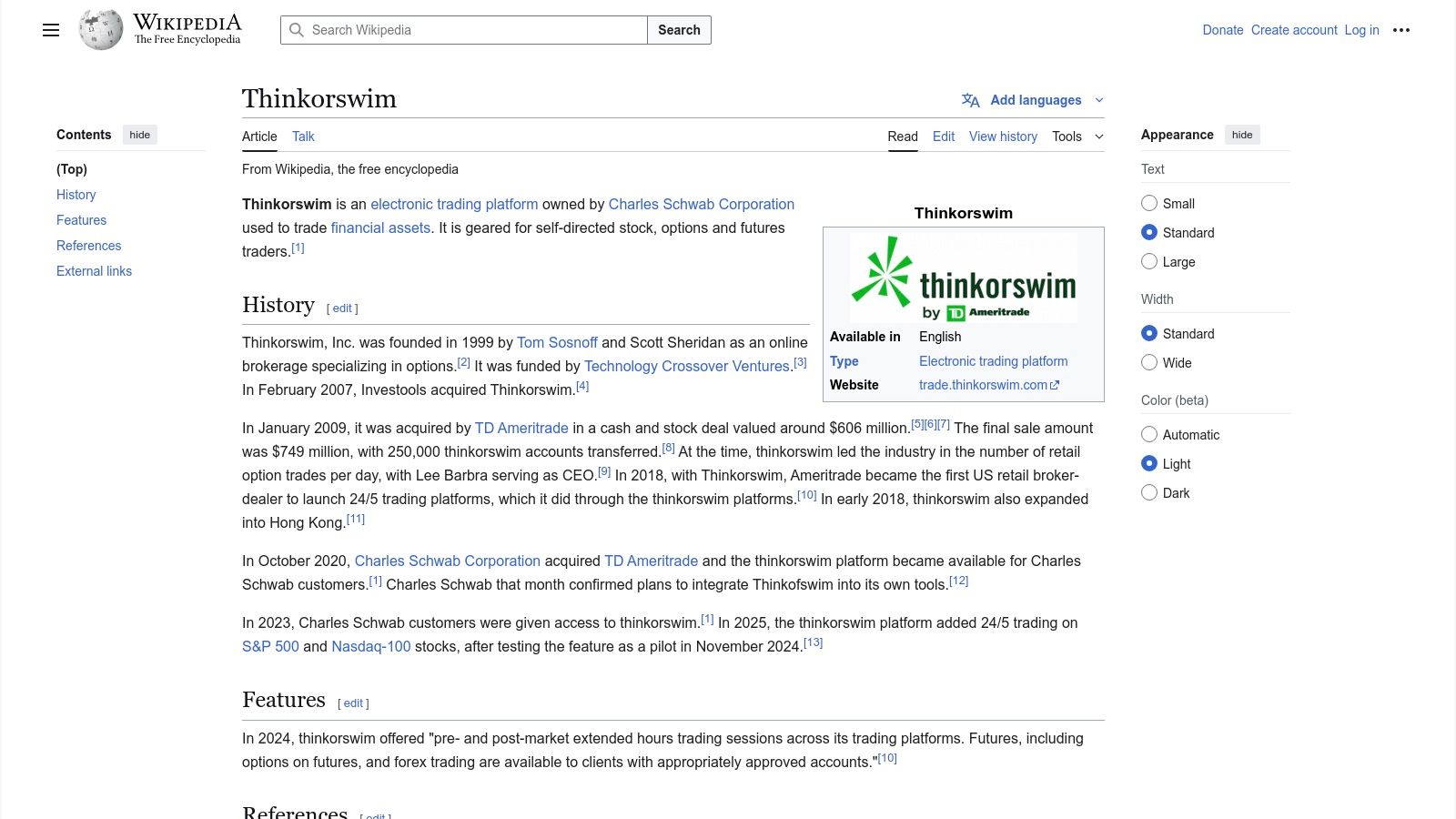Open citation [4] reference
Screen dimensions: 1456x819
582,386
